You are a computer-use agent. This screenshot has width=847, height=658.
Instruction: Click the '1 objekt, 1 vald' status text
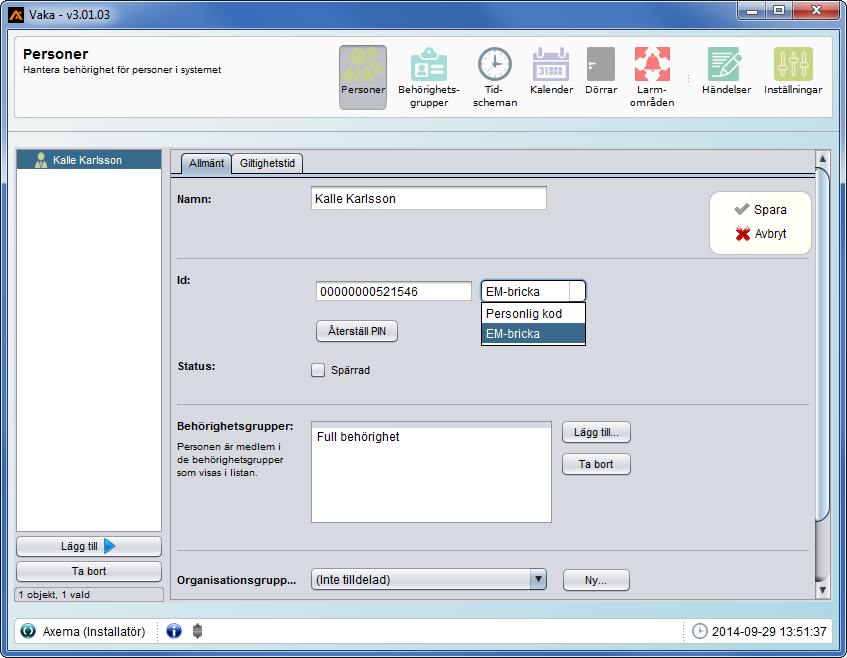pos(54,595)
